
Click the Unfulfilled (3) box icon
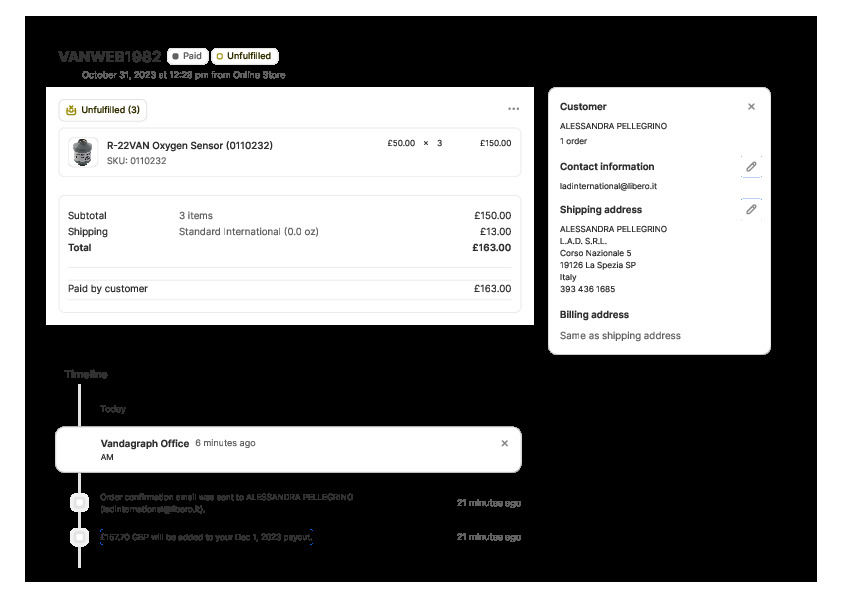point(71,110)
